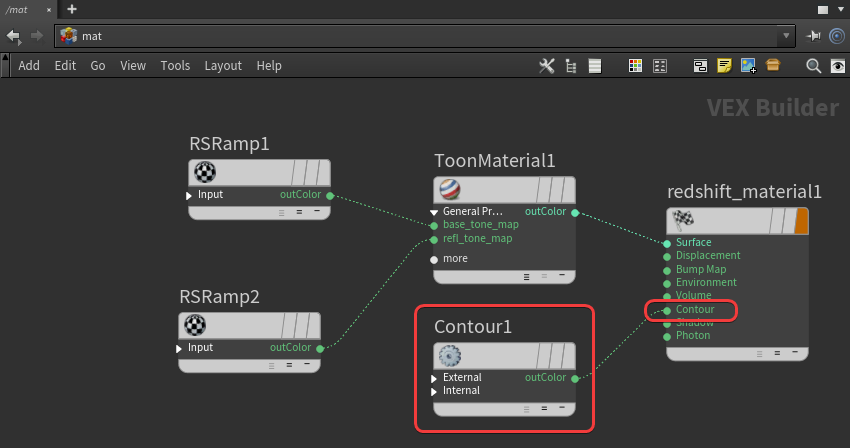This screenshot has width=850, height=448.
Task: Click the orange subnet box icon
Action: [773, 66]
